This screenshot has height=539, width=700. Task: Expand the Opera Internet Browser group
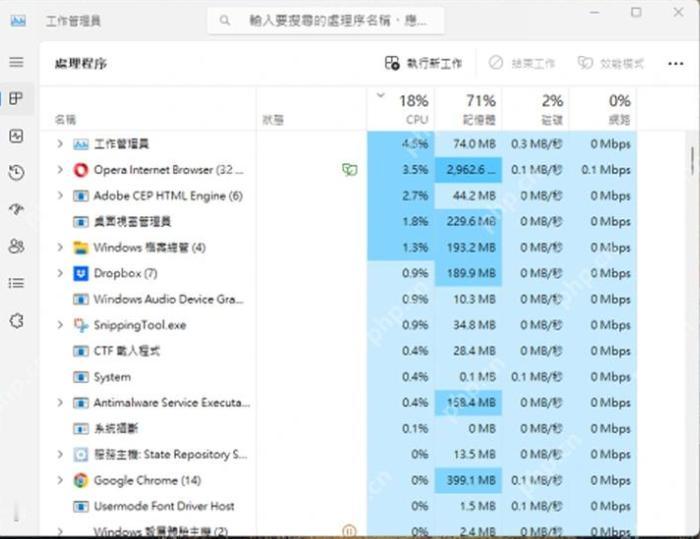(x=60, y=170)
